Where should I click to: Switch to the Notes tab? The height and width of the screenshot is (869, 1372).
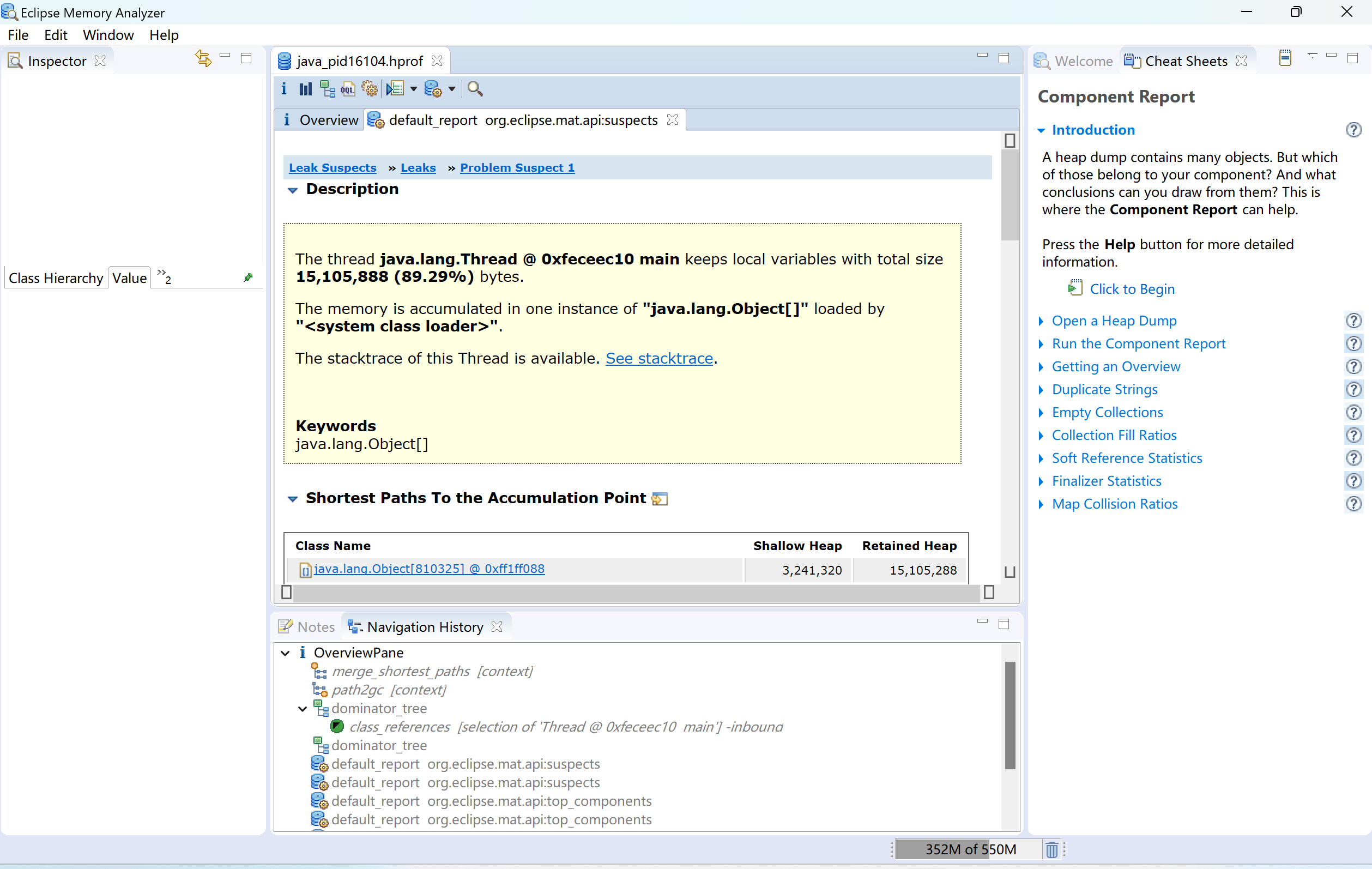[x=307, y=627]
